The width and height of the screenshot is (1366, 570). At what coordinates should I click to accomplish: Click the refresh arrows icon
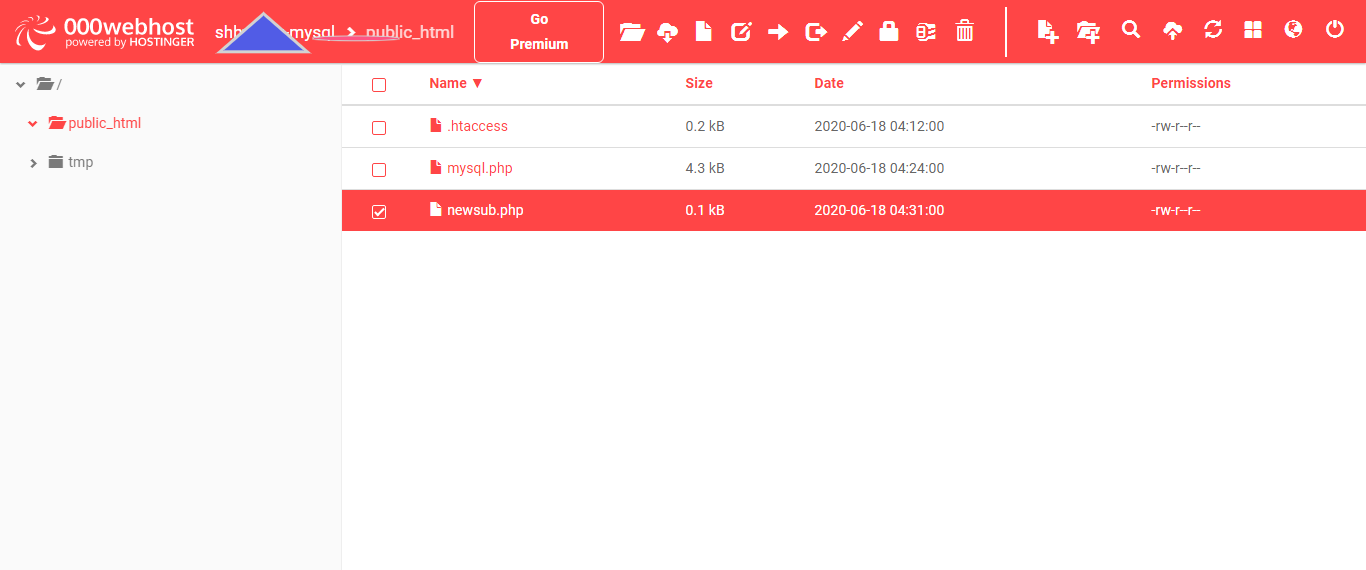(x=1213, y=30)
